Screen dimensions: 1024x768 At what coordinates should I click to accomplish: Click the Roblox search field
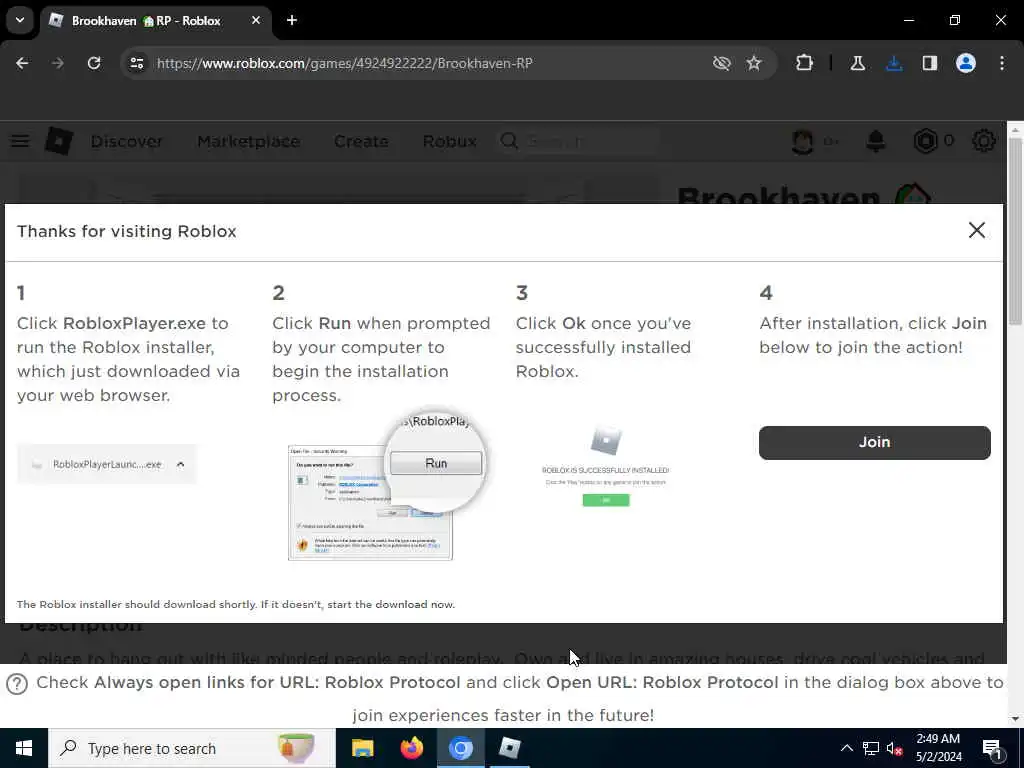pos(579,141)
